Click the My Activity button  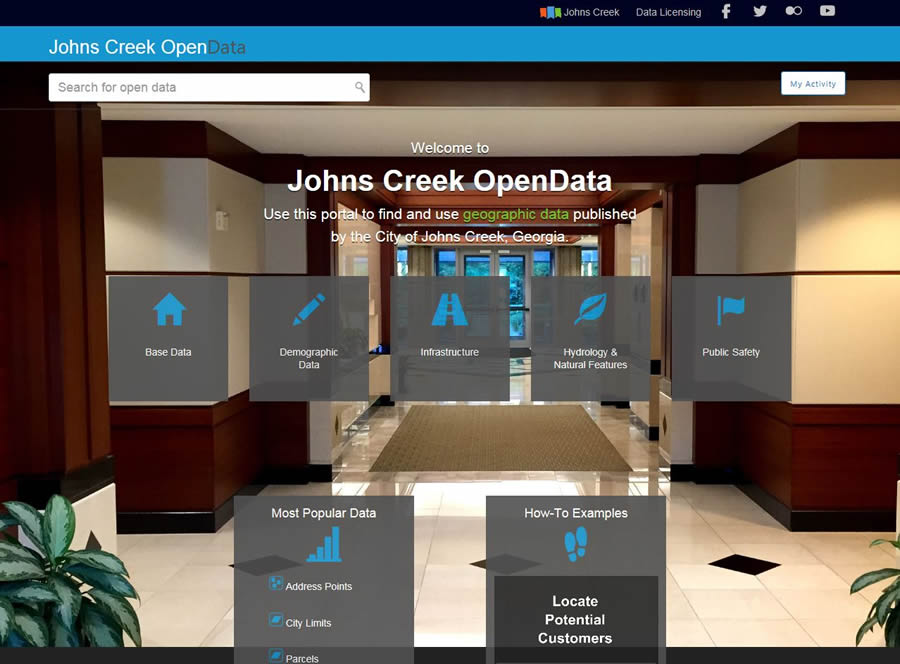click(x=813, y=84)
